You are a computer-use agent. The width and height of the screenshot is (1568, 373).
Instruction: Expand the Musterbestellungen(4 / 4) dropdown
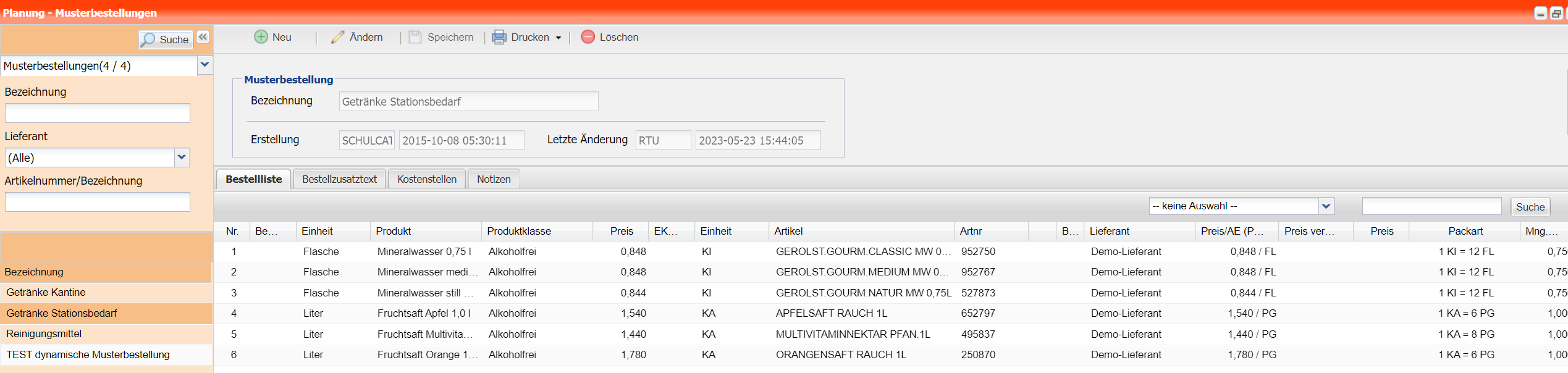click(205, 65)
